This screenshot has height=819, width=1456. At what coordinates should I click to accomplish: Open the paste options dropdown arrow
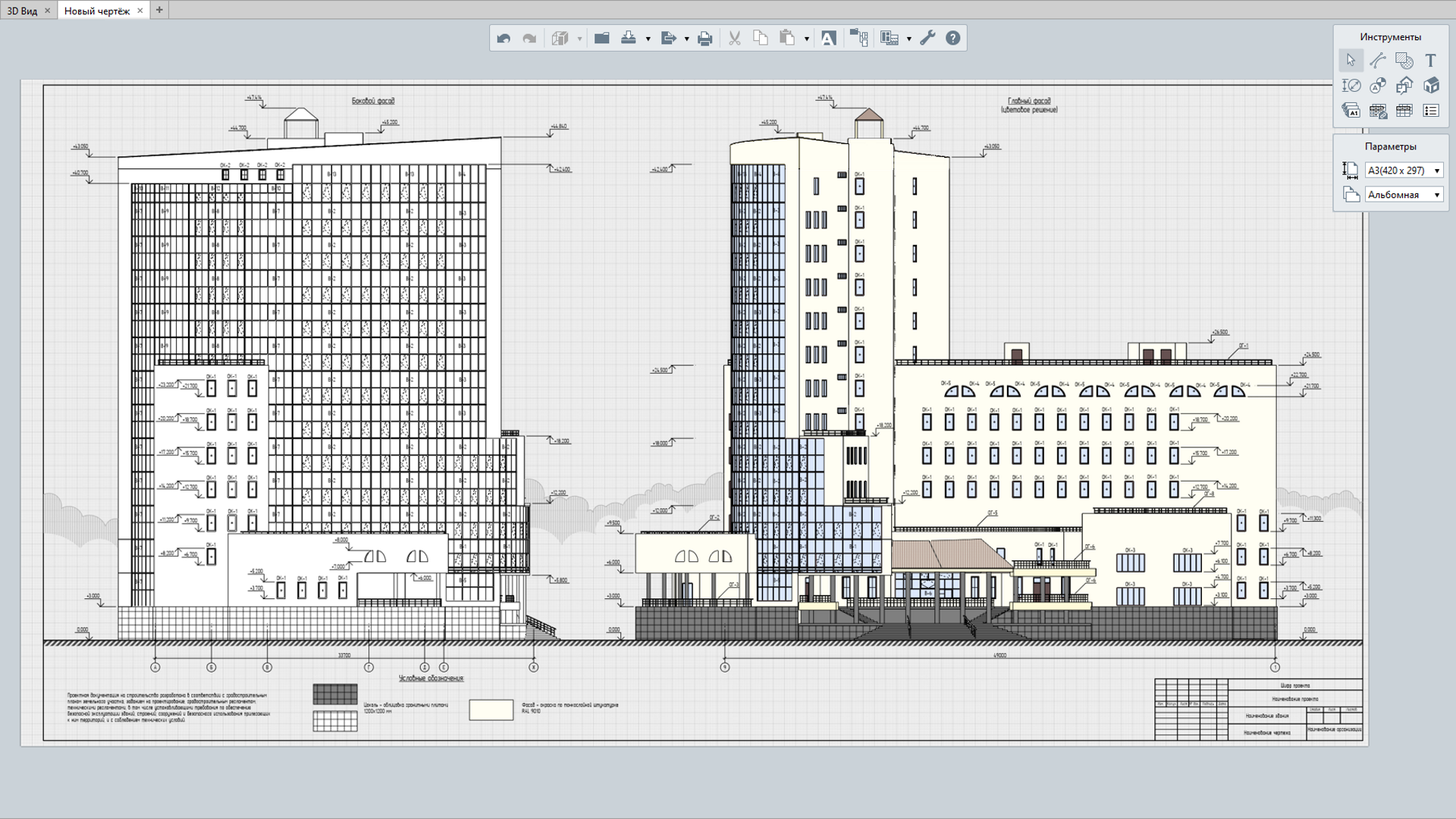coord(806,39)
